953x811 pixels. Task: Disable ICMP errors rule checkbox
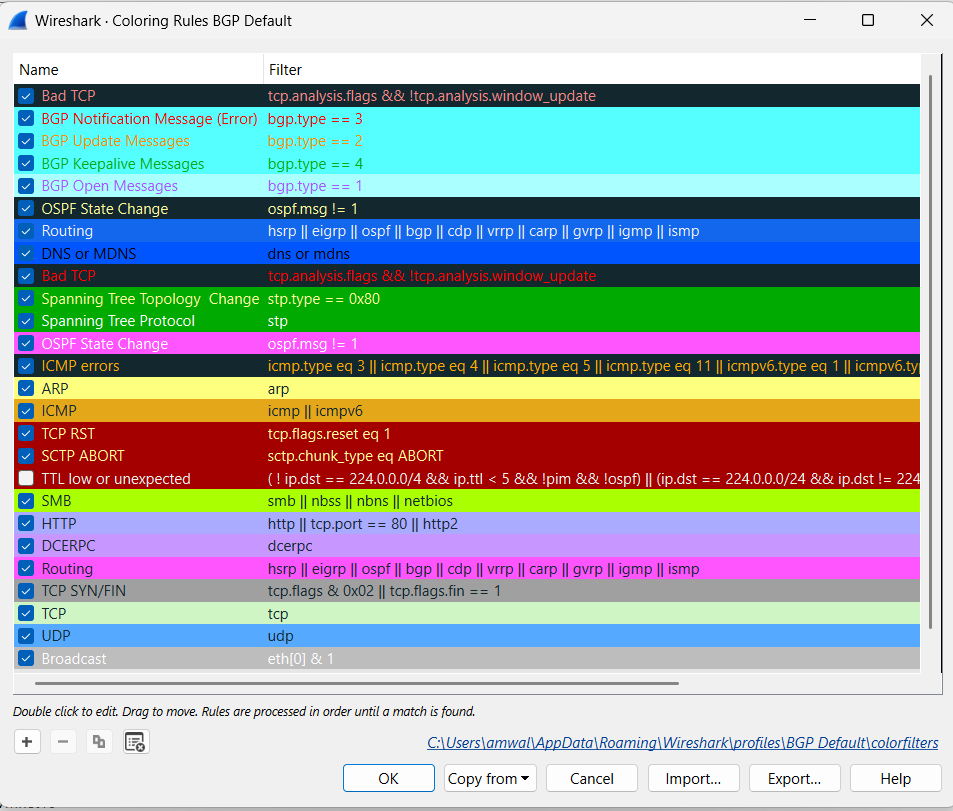click(x=26, y=366)
